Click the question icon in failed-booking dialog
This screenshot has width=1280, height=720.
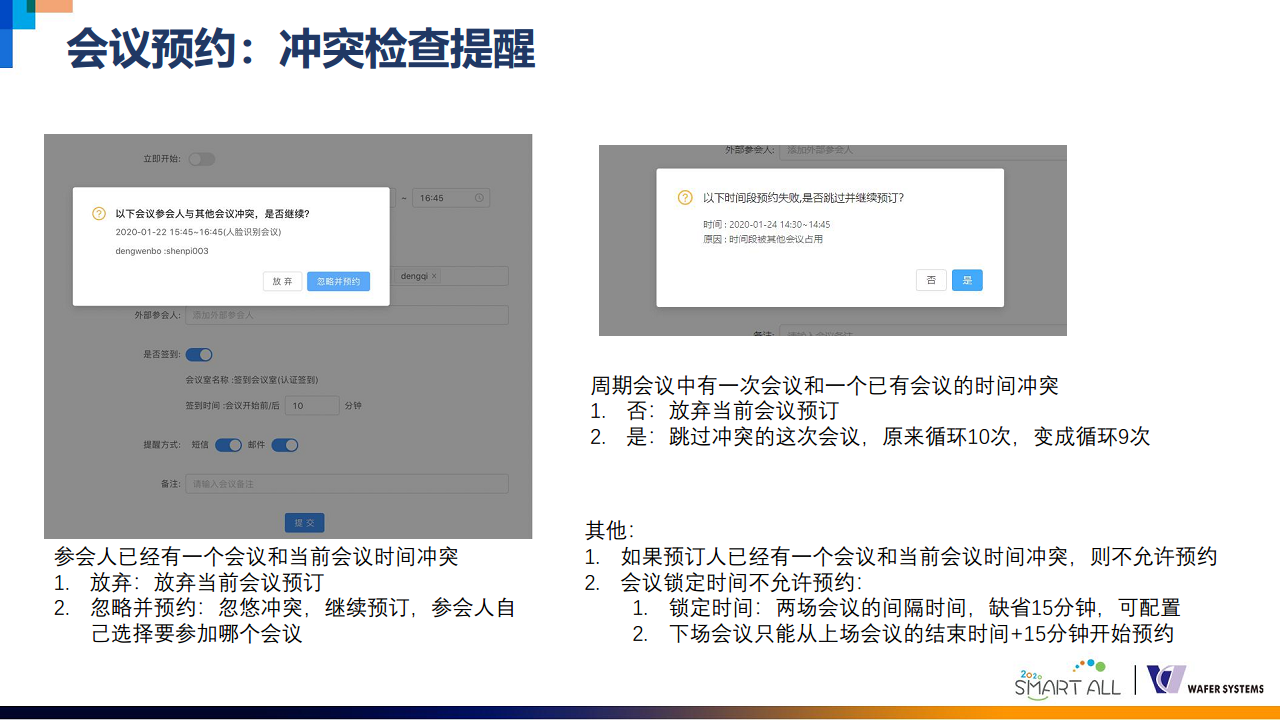click(685, 198)
